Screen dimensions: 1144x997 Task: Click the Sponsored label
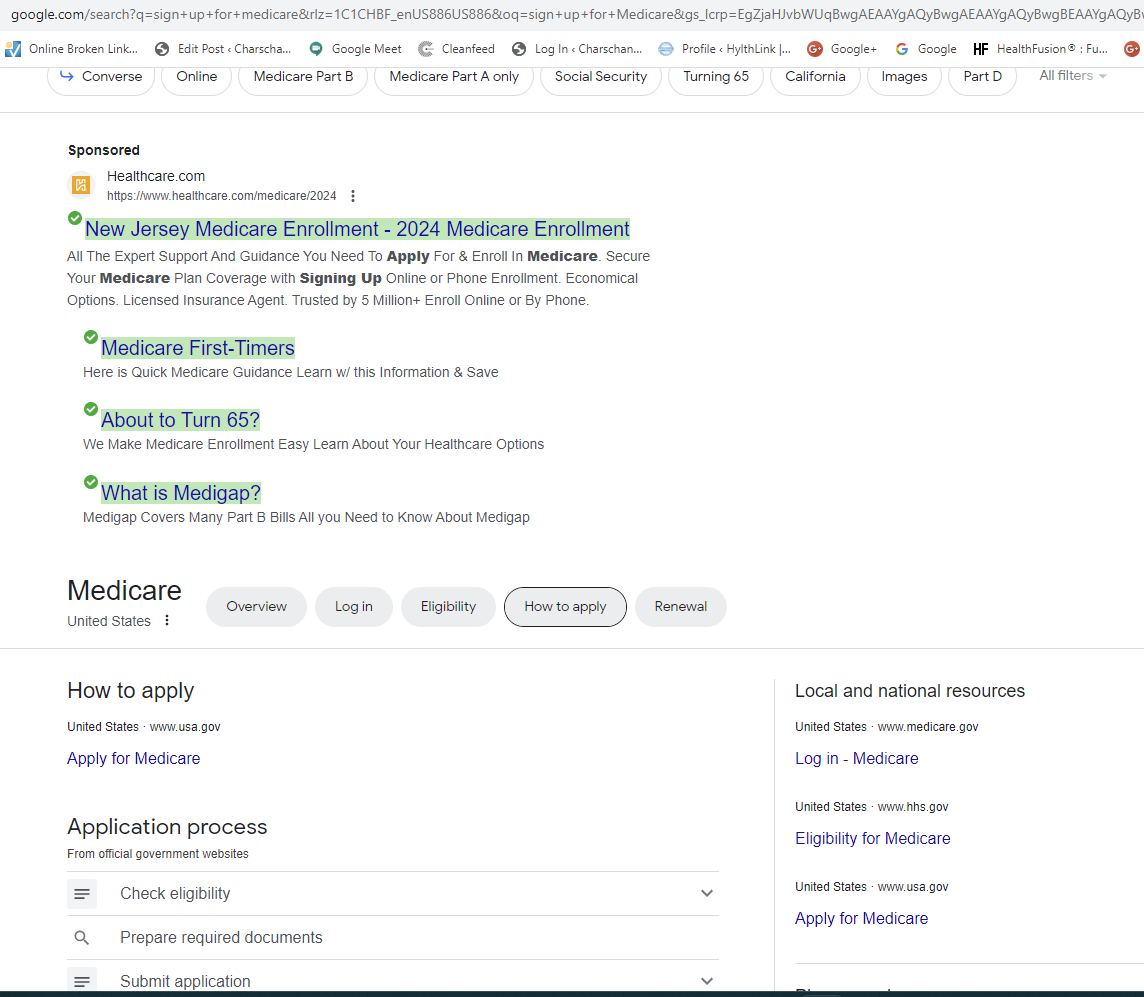104,150
